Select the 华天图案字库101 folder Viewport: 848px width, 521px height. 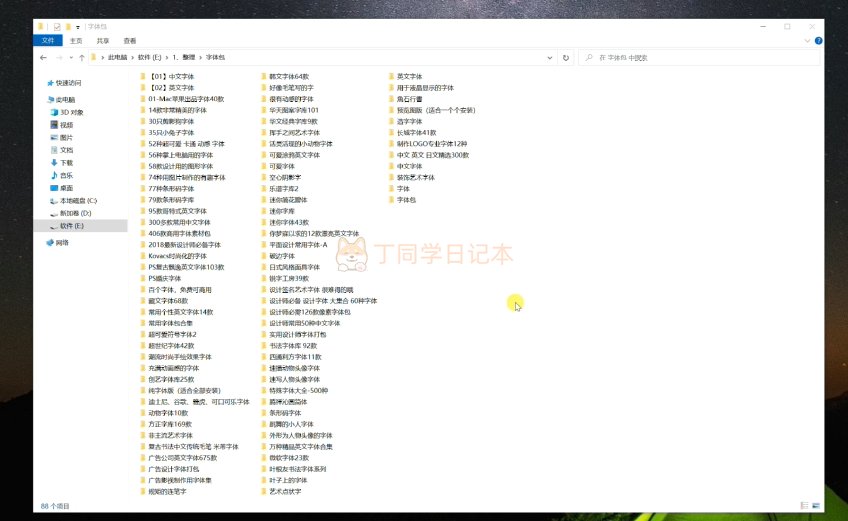[290, 110]
